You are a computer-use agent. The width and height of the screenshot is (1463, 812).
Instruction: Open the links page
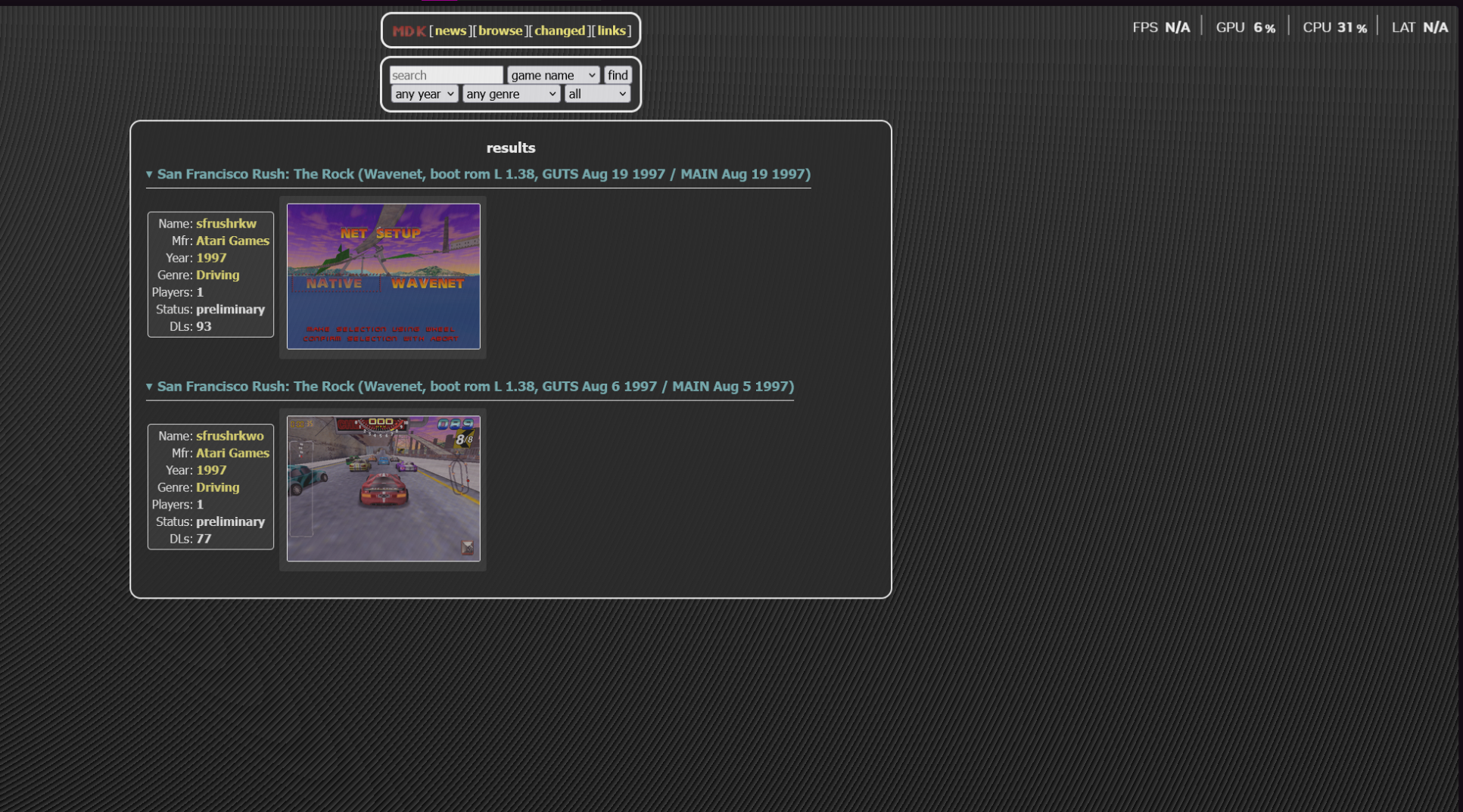click(611, 31)
